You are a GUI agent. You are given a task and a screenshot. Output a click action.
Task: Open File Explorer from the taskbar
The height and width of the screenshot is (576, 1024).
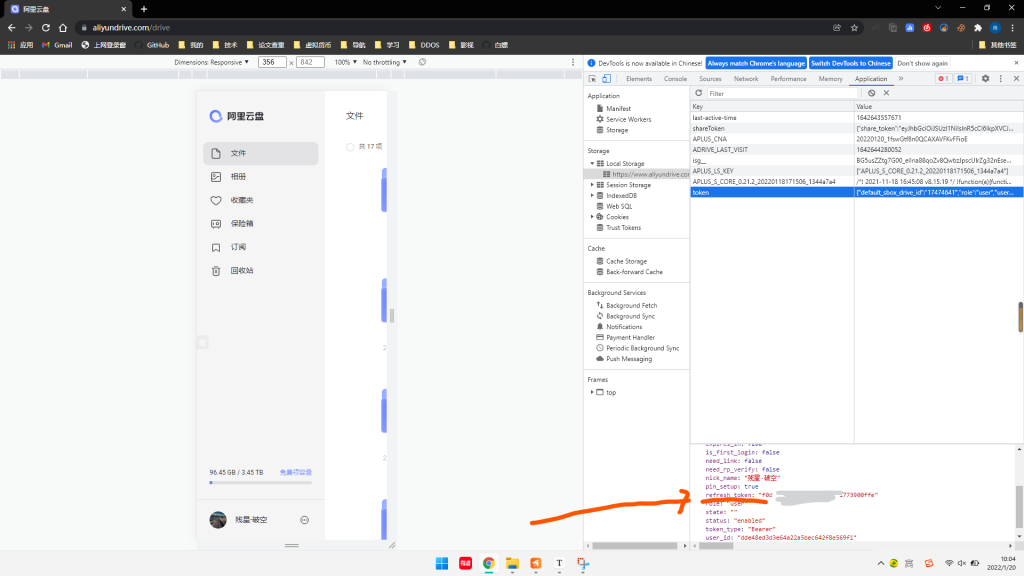click(x=512, y=563)
